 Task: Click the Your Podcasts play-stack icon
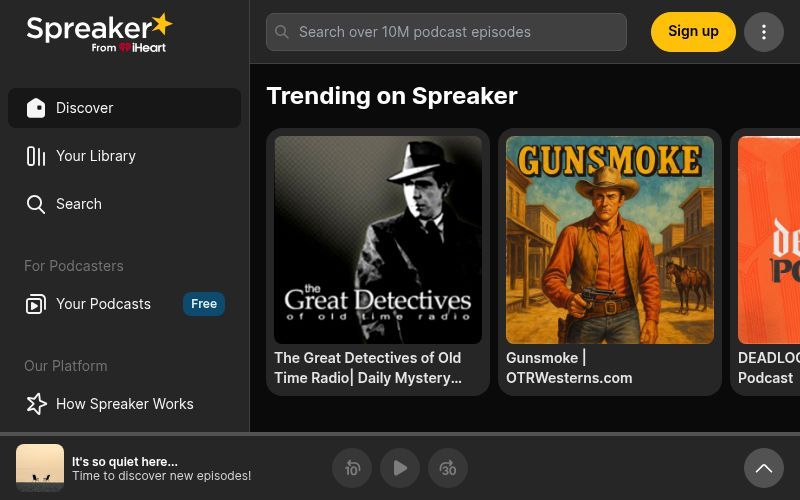pyautogui.click(x=36, y=304)
